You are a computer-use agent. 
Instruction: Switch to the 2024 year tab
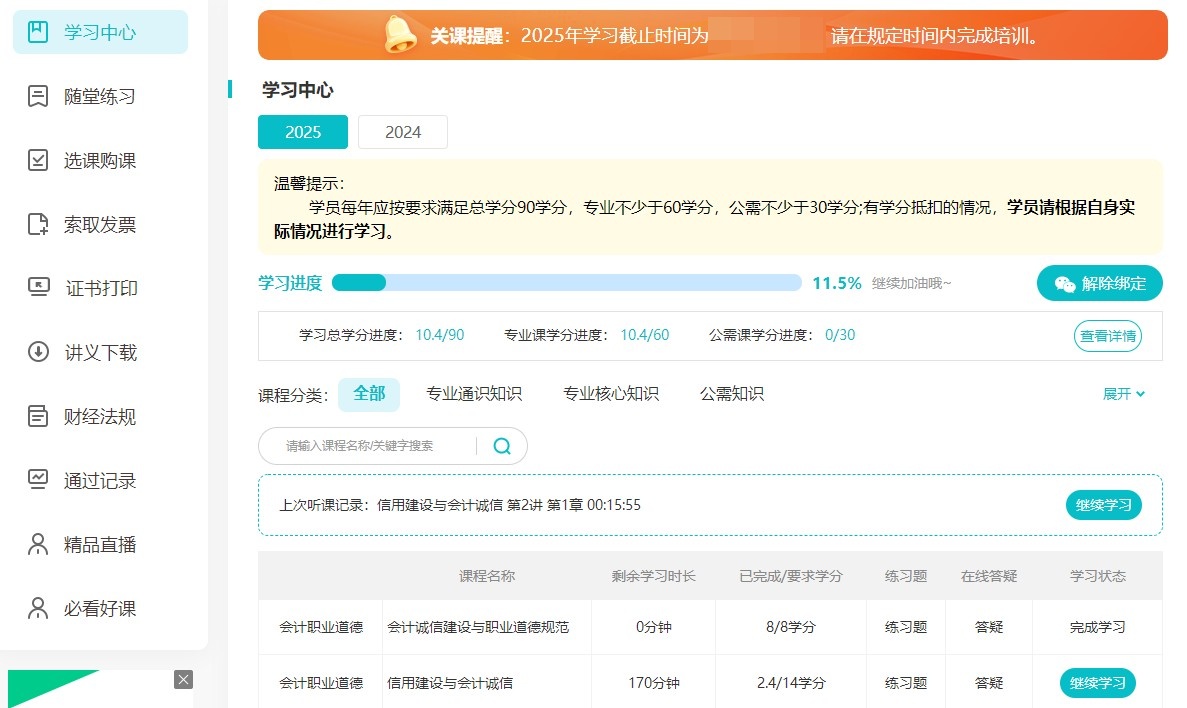[x=402, y=131]
